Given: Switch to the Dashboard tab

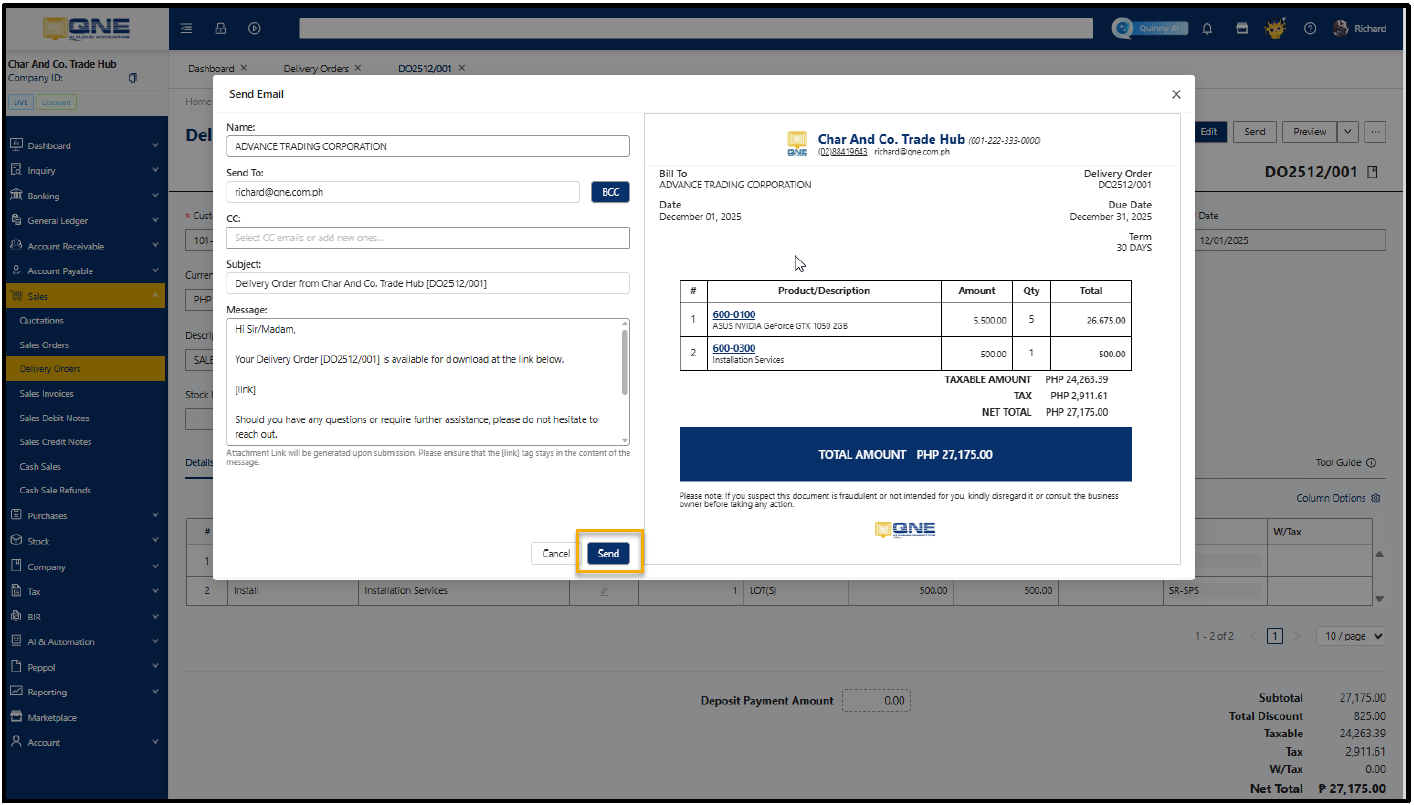Looking at the screenshot, I should coord(211,69).
